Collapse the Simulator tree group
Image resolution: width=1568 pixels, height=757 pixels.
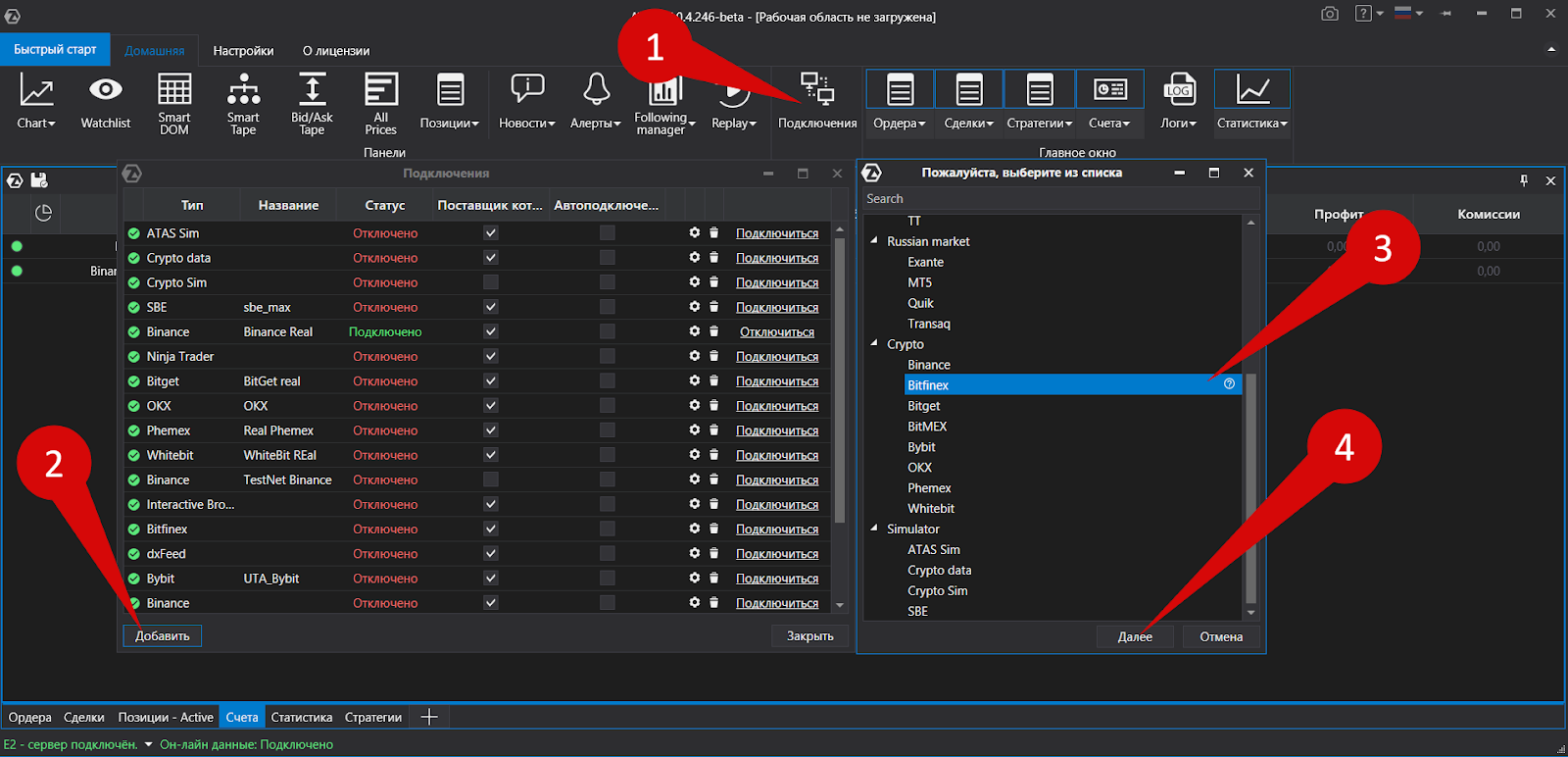(x=874, y=528)
